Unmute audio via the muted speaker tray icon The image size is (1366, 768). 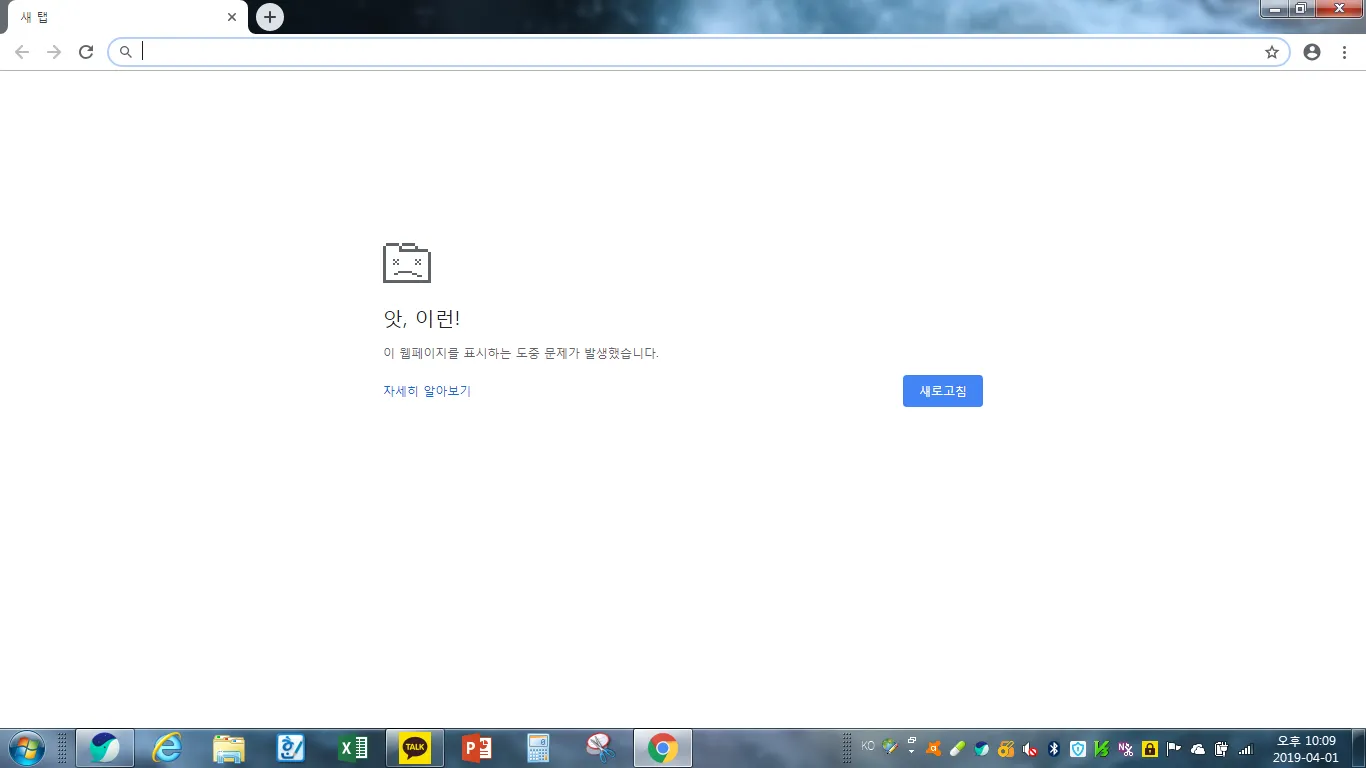point(1029,747)
